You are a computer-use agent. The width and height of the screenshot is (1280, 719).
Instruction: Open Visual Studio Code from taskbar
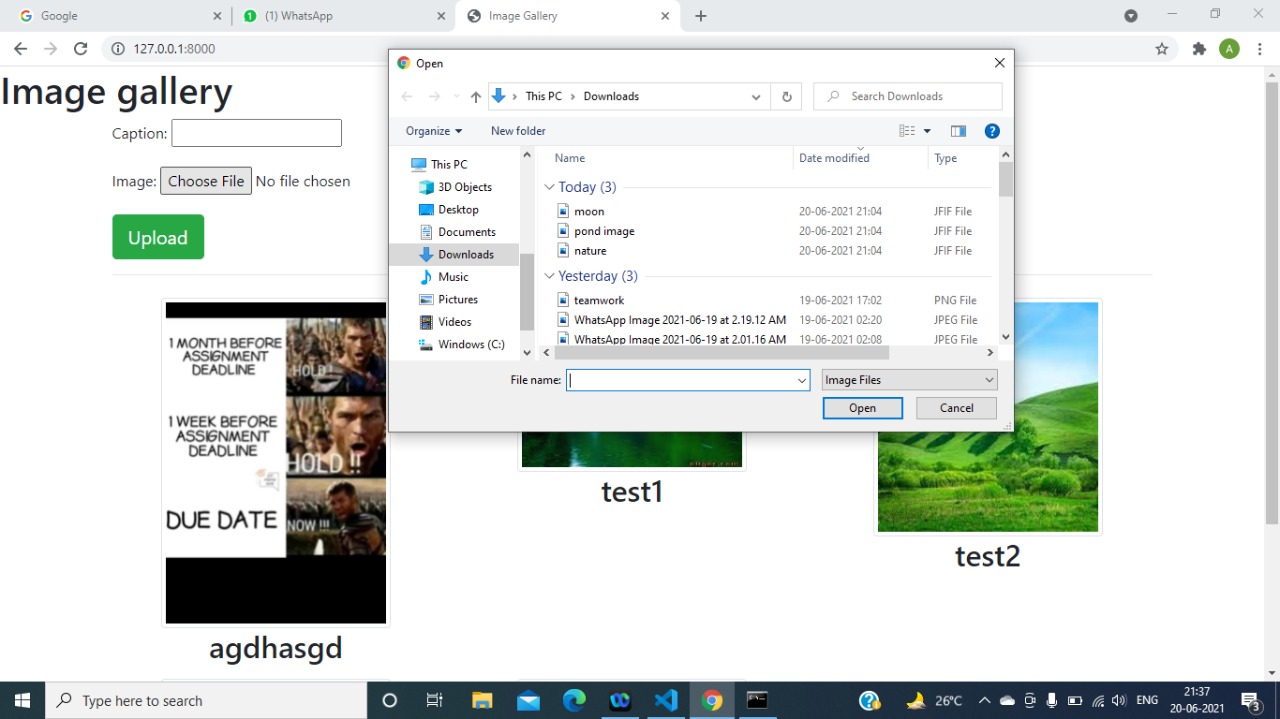pyautogui.click(x=666, y=700)
